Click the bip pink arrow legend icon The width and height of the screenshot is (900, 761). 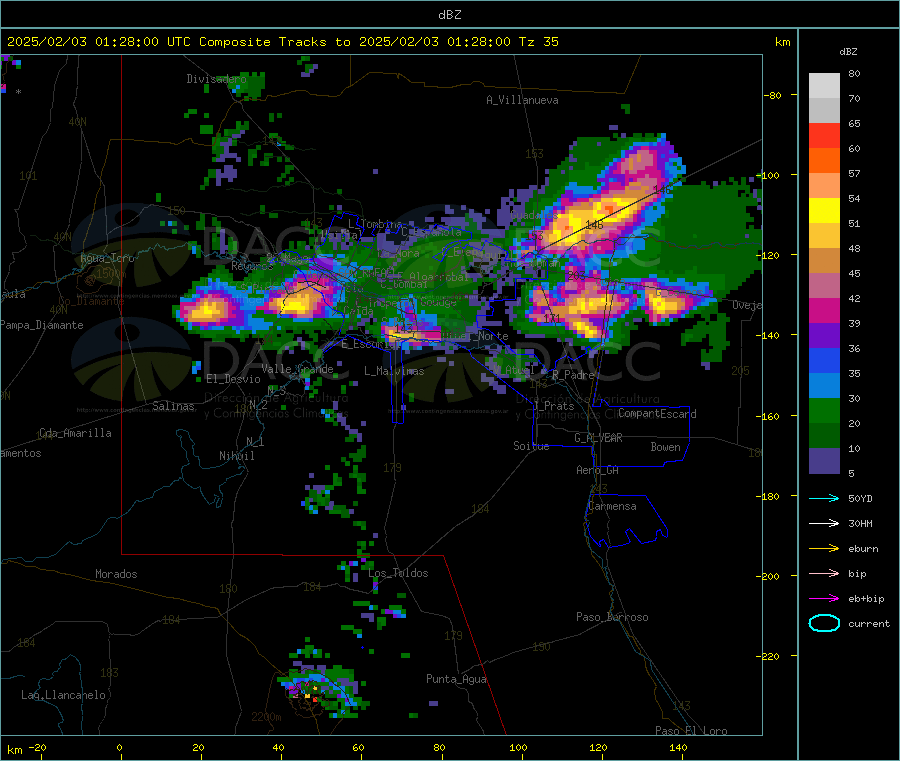coord(824,573)
